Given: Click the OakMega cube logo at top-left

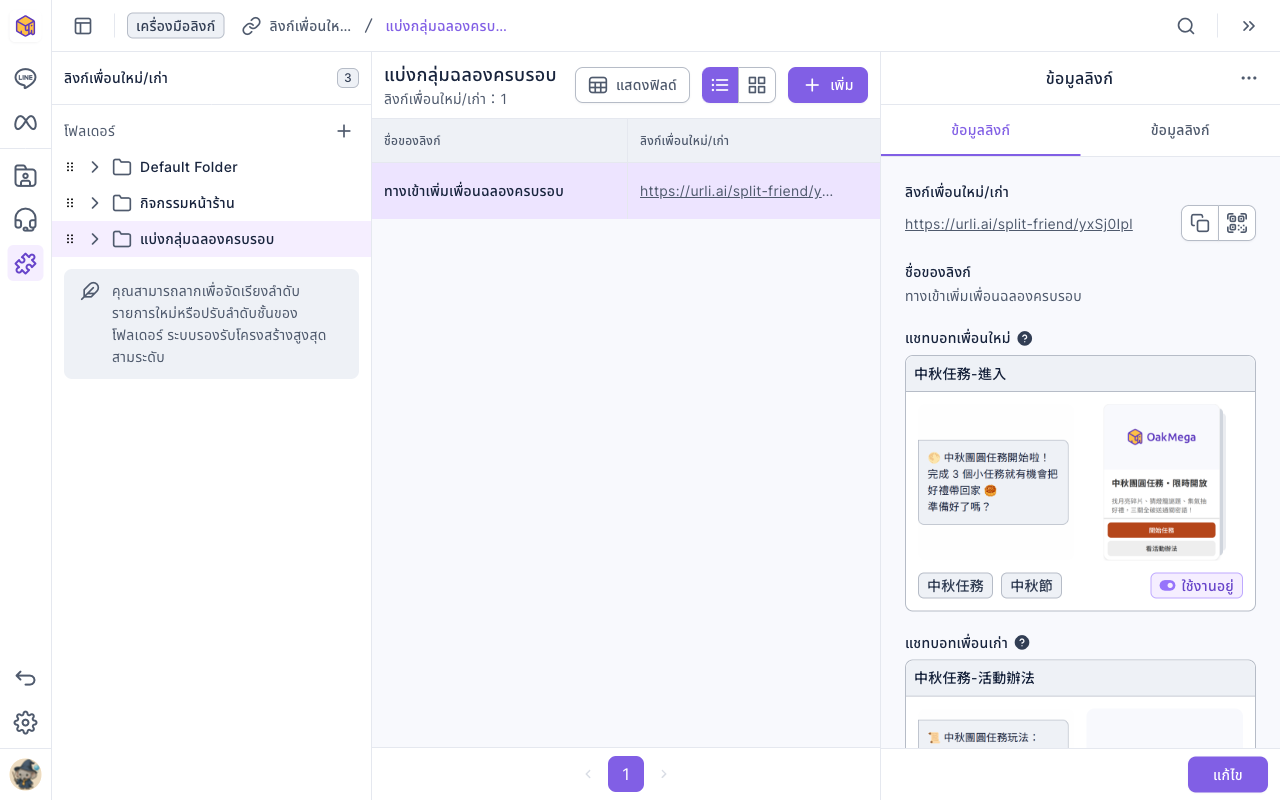Looking at the screenshot, I should 25,26.
